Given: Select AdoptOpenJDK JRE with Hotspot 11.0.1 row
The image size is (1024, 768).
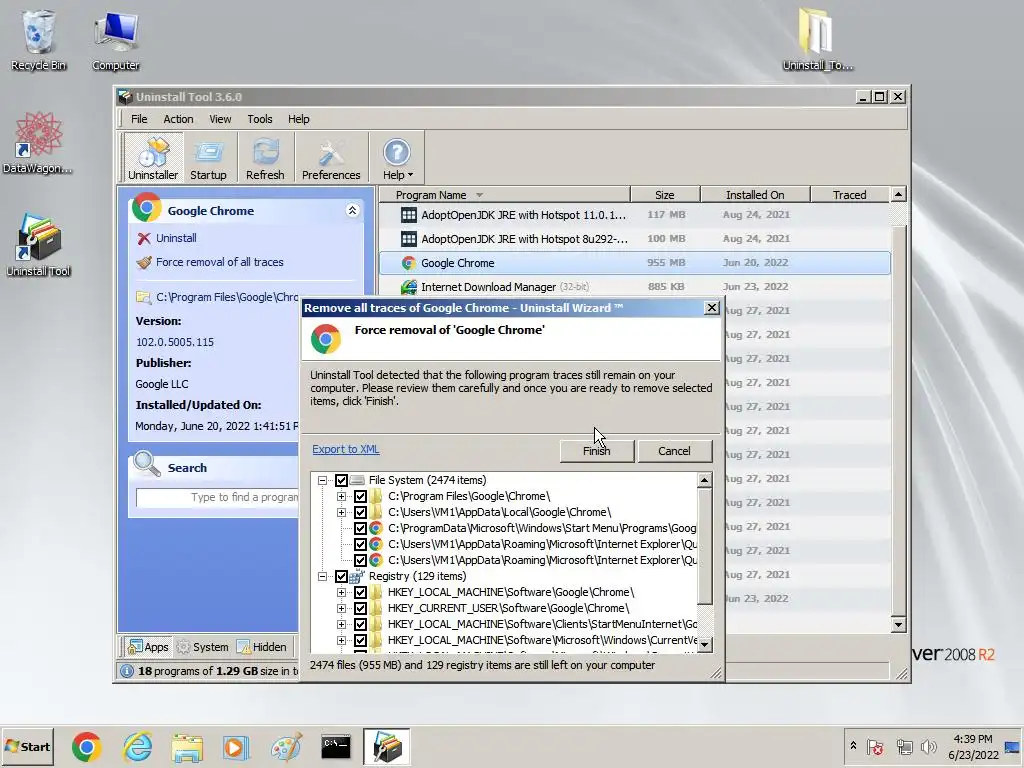Looking at the screenshot, I should (x=634, y=215).
